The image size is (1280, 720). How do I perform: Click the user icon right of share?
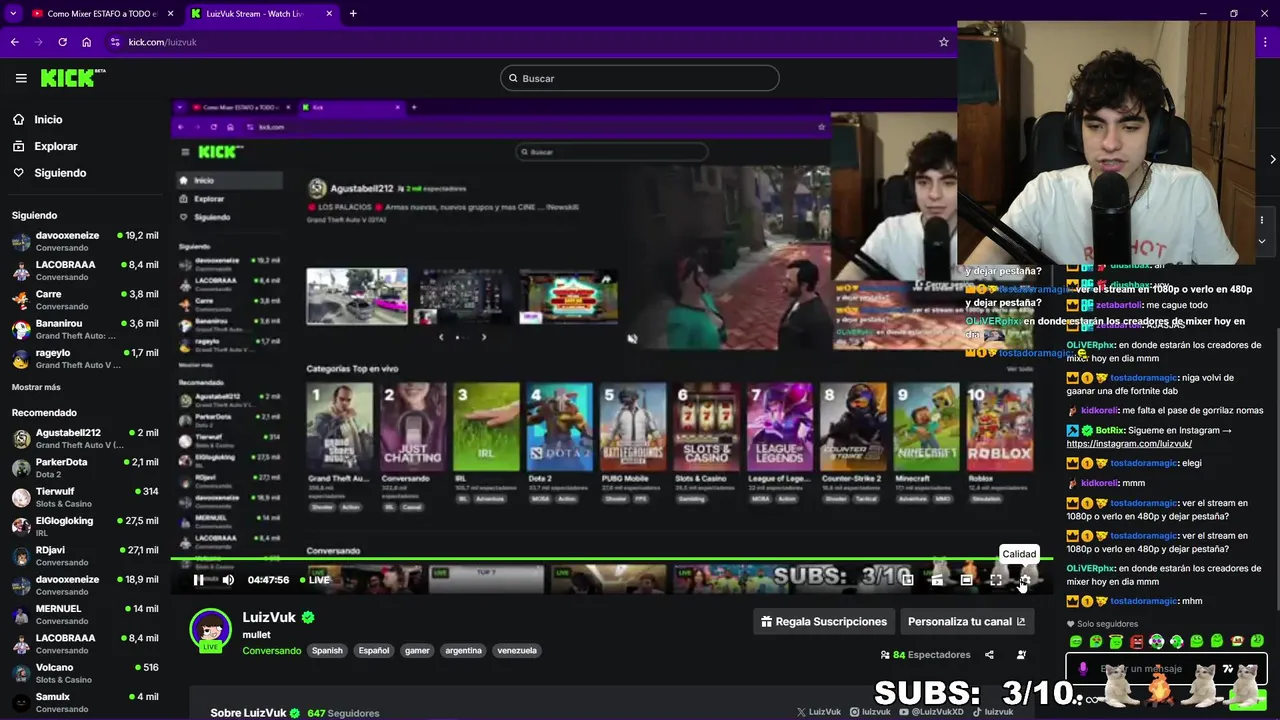(1021, 655)
